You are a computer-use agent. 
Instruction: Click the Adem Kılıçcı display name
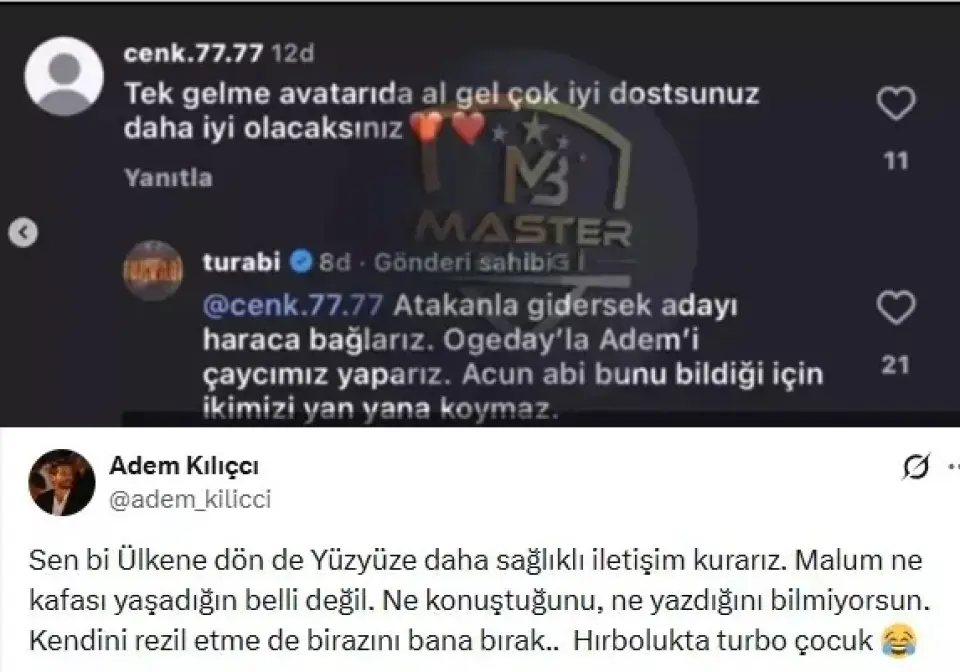[x=184, y=466]
